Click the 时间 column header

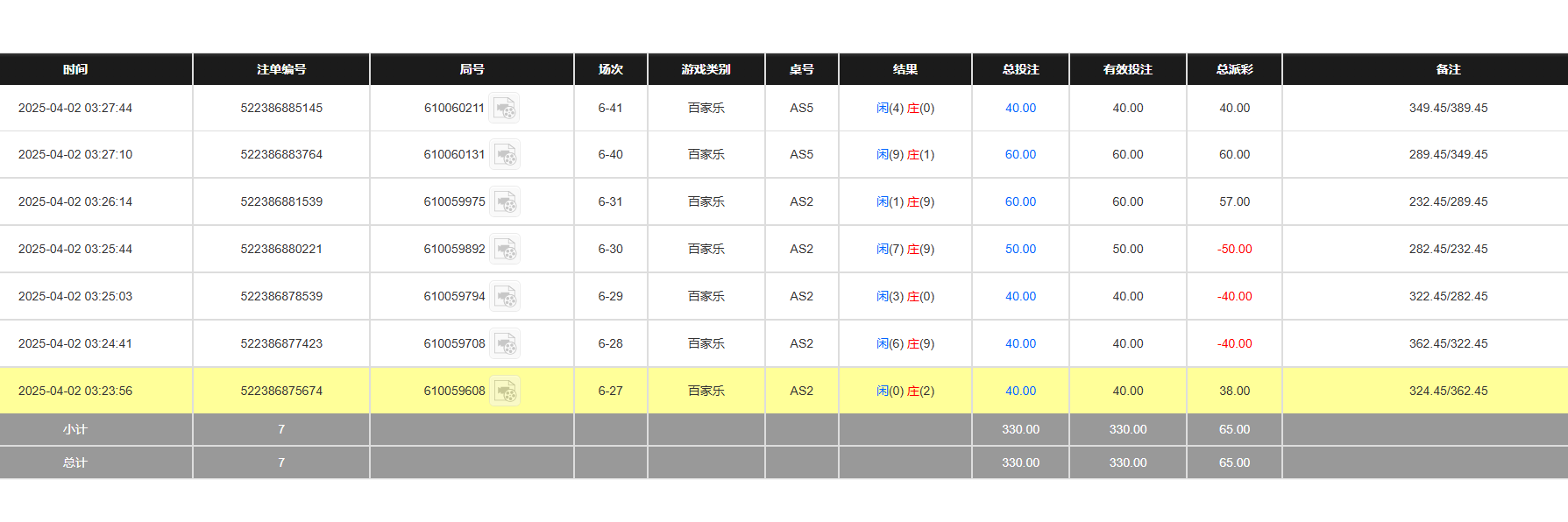75,69
